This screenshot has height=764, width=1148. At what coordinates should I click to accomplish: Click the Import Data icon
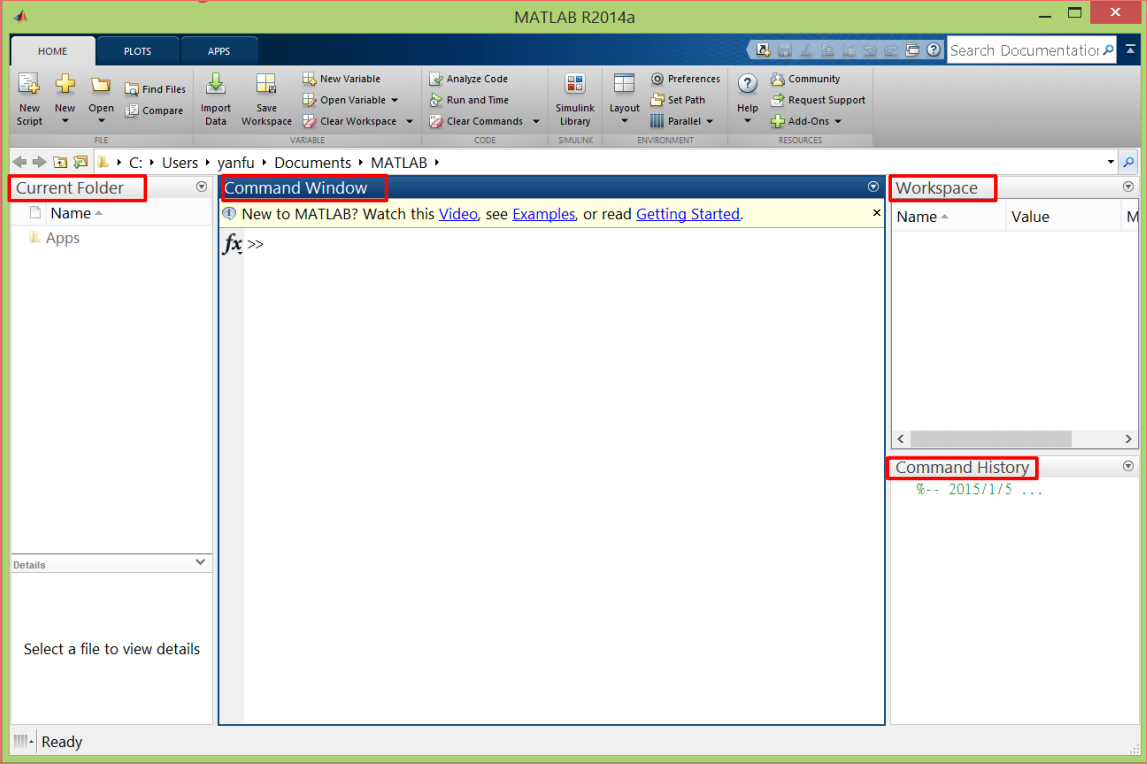(215, 84)
